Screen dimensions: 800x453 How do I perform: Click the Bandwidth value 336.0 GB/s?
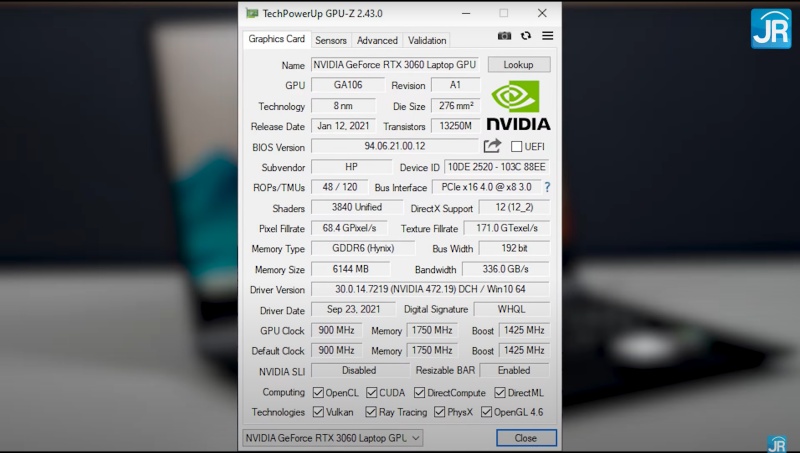click(x=505, y=269)
